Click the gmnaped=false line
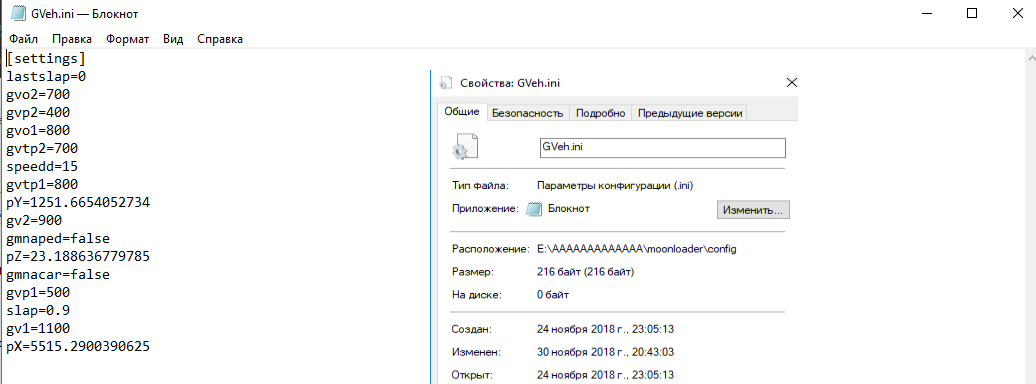 tap(58, 238)
